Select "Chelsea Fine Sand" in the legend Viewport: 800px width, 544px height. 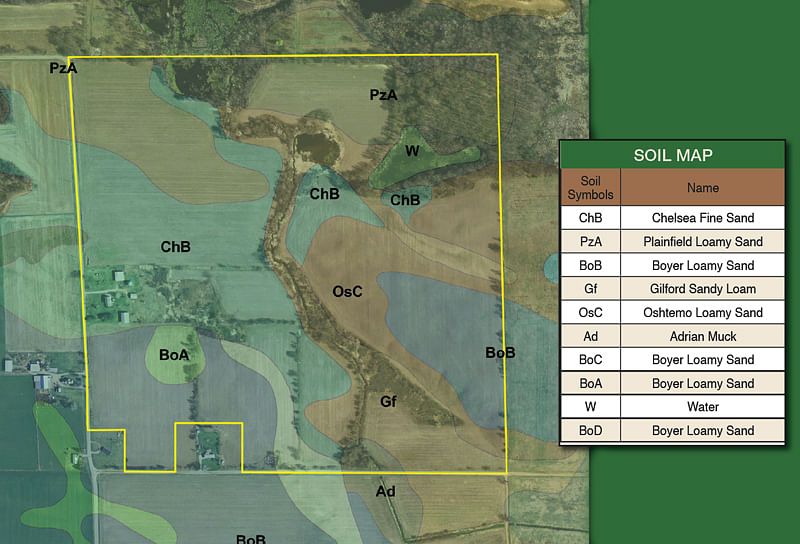703,218
